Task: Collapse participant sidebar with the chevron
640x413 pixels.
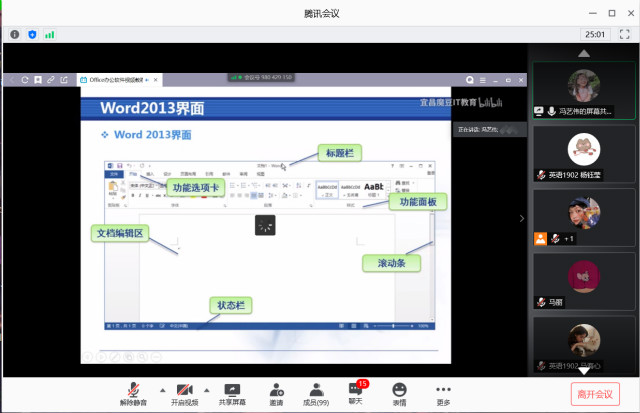Action: (522, 218)
